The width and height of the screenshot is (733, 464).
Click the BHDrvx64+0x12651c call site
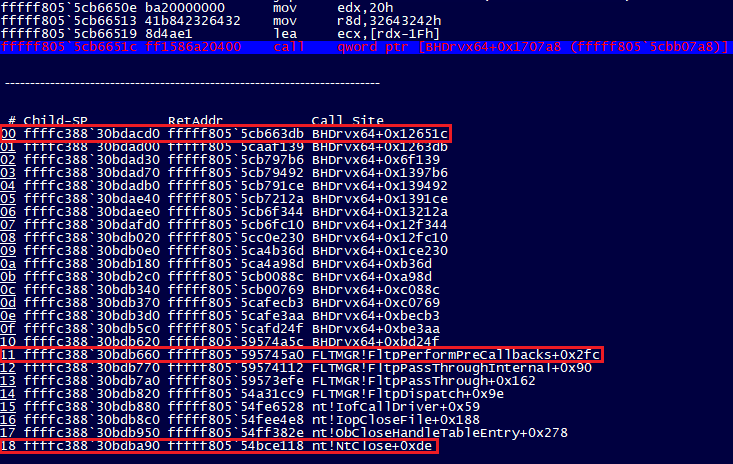[379, 133]
